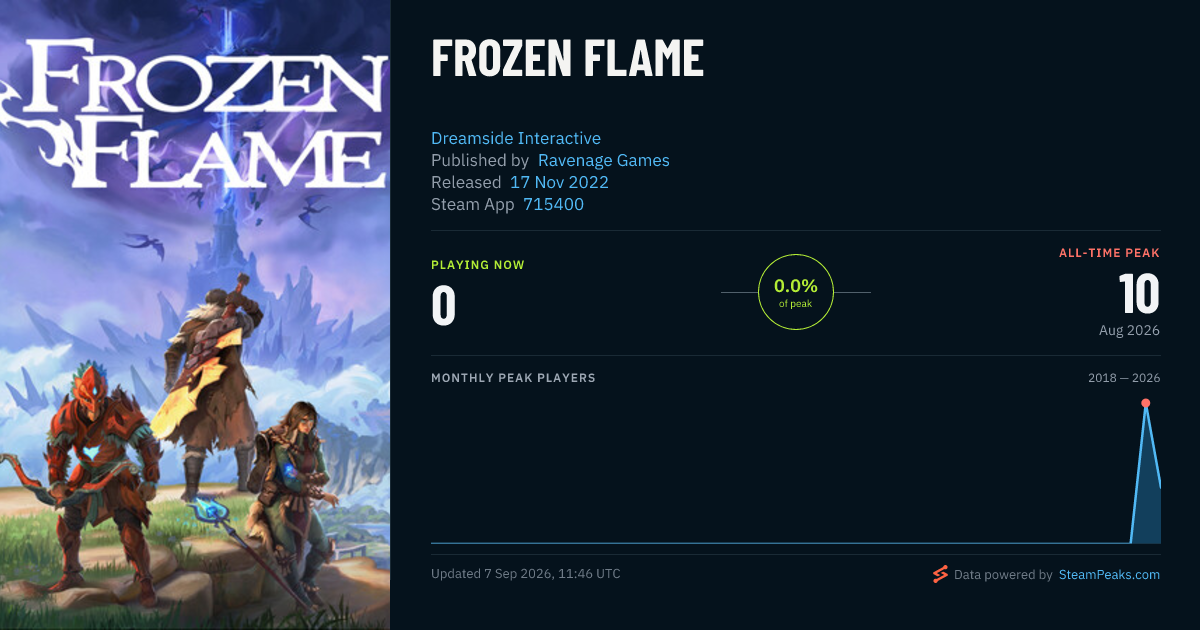Click the 2018 — 2026 range label
This screenshot has width=1200, height=630.
[1124, 378]
